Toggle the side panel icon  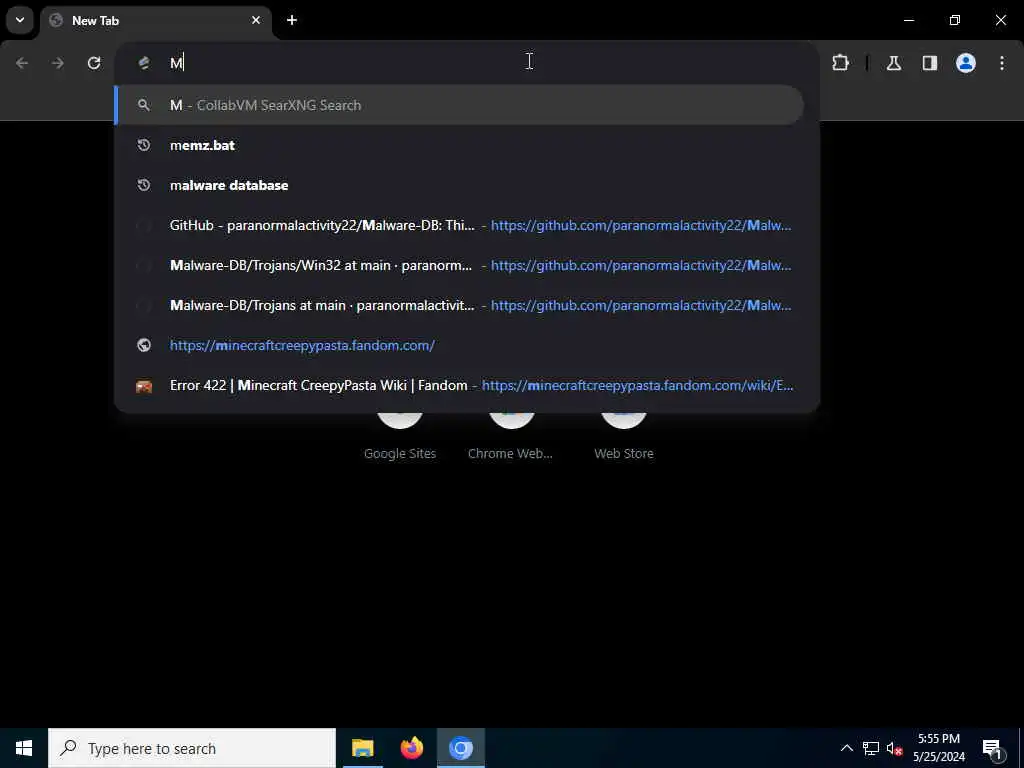(x=930, y=63)
